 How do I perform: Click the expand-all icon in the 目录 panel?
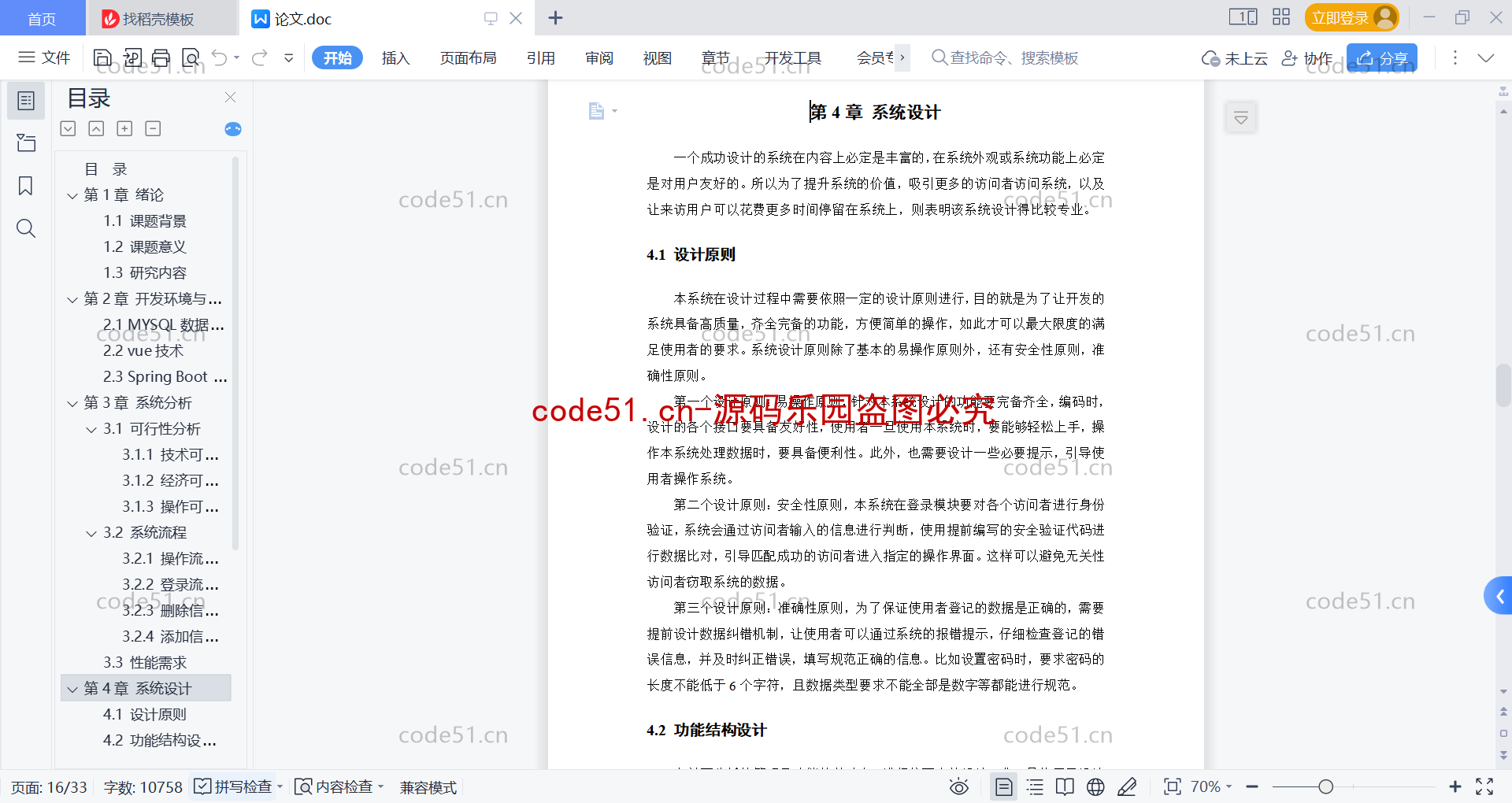click(69, 128)
